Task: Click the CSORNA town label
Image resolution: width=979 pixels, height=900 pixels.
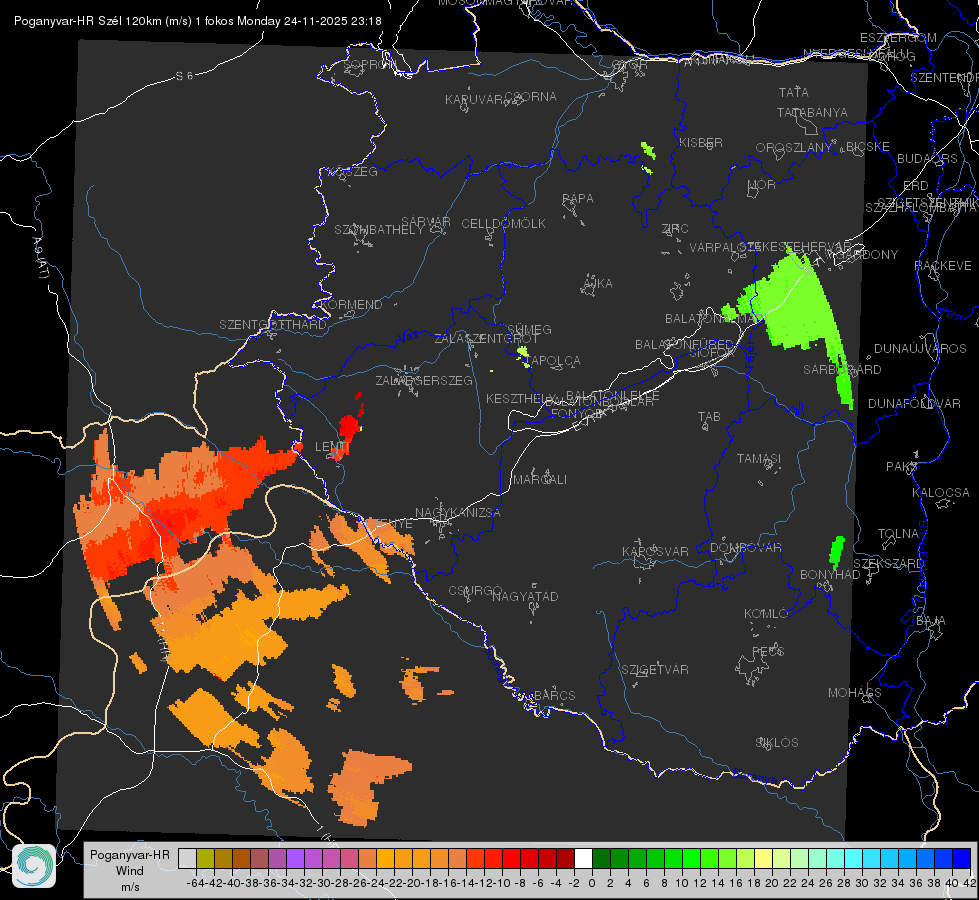Action: (x=531, y=97)
